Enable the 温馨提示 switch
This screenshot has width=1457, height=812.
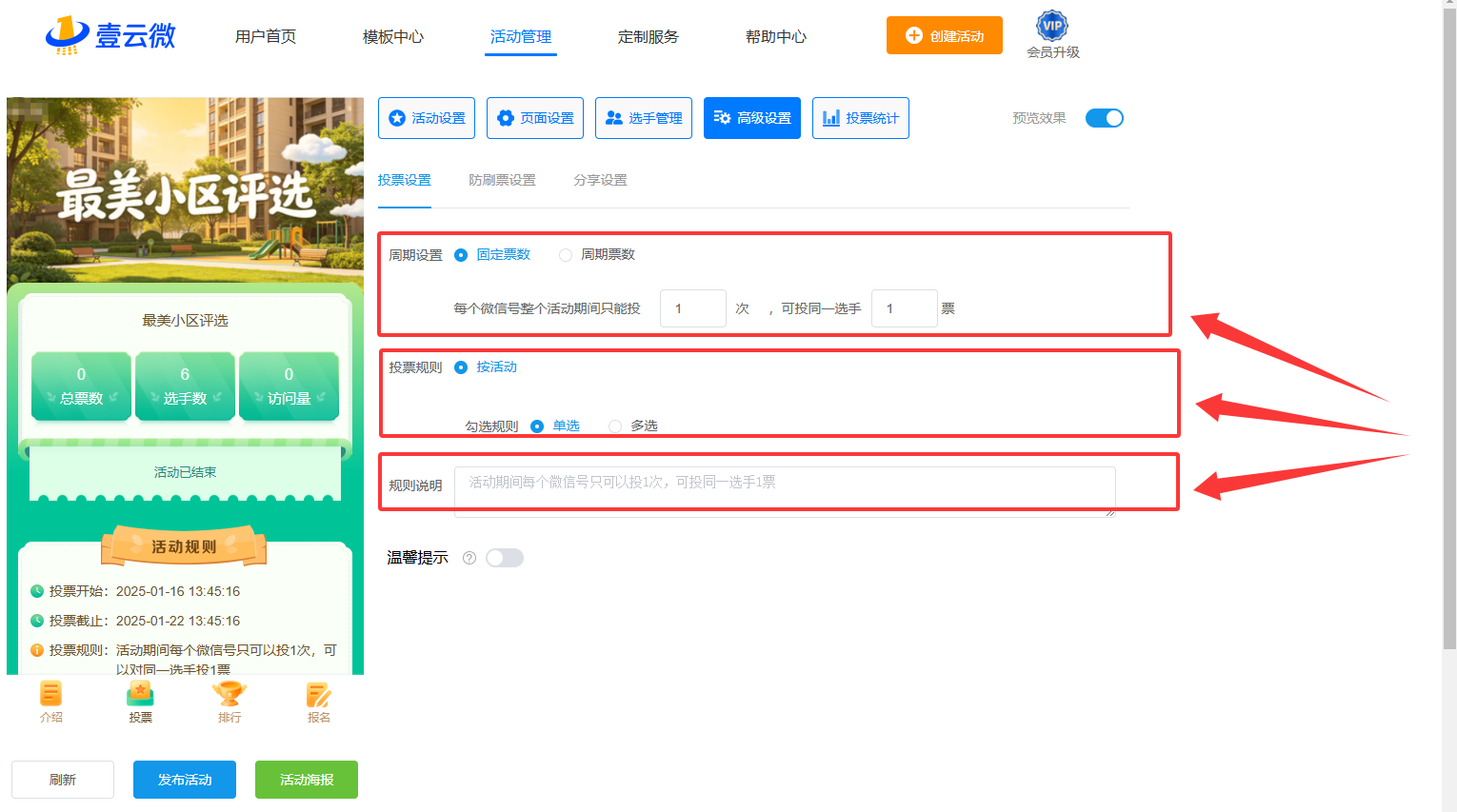click(505, 558)
